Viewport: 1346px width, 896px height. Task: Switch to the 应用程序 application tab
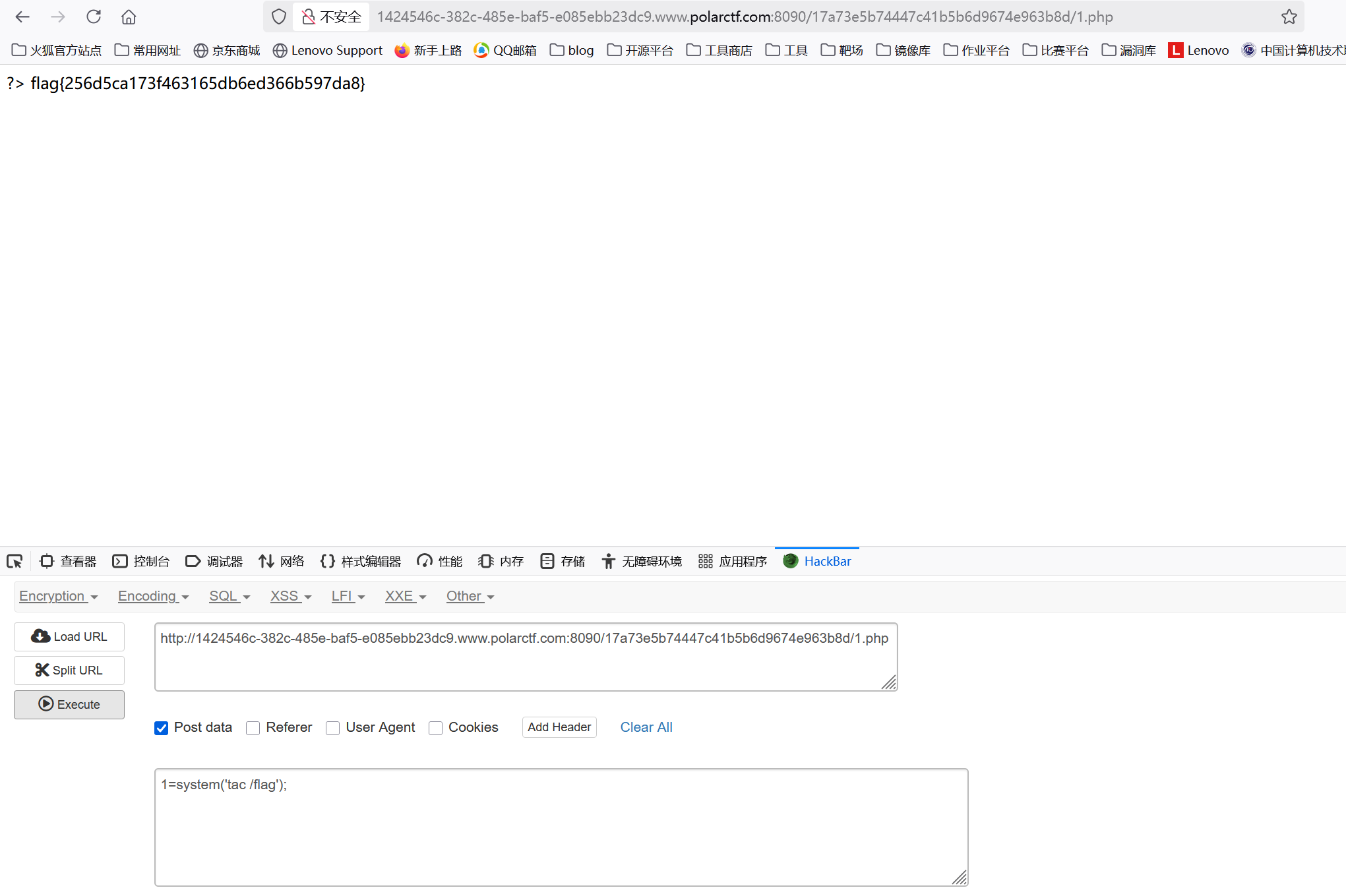point(733,561)
